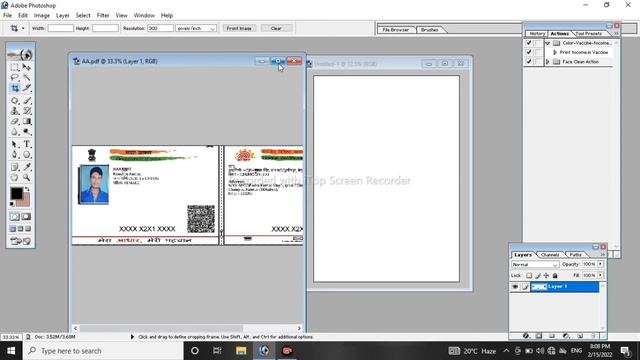Image resolution: width=640 pixels, height=360 pixels.
Task: Click the layer style icon in Layers panel
Action: (x=526, y=336)
